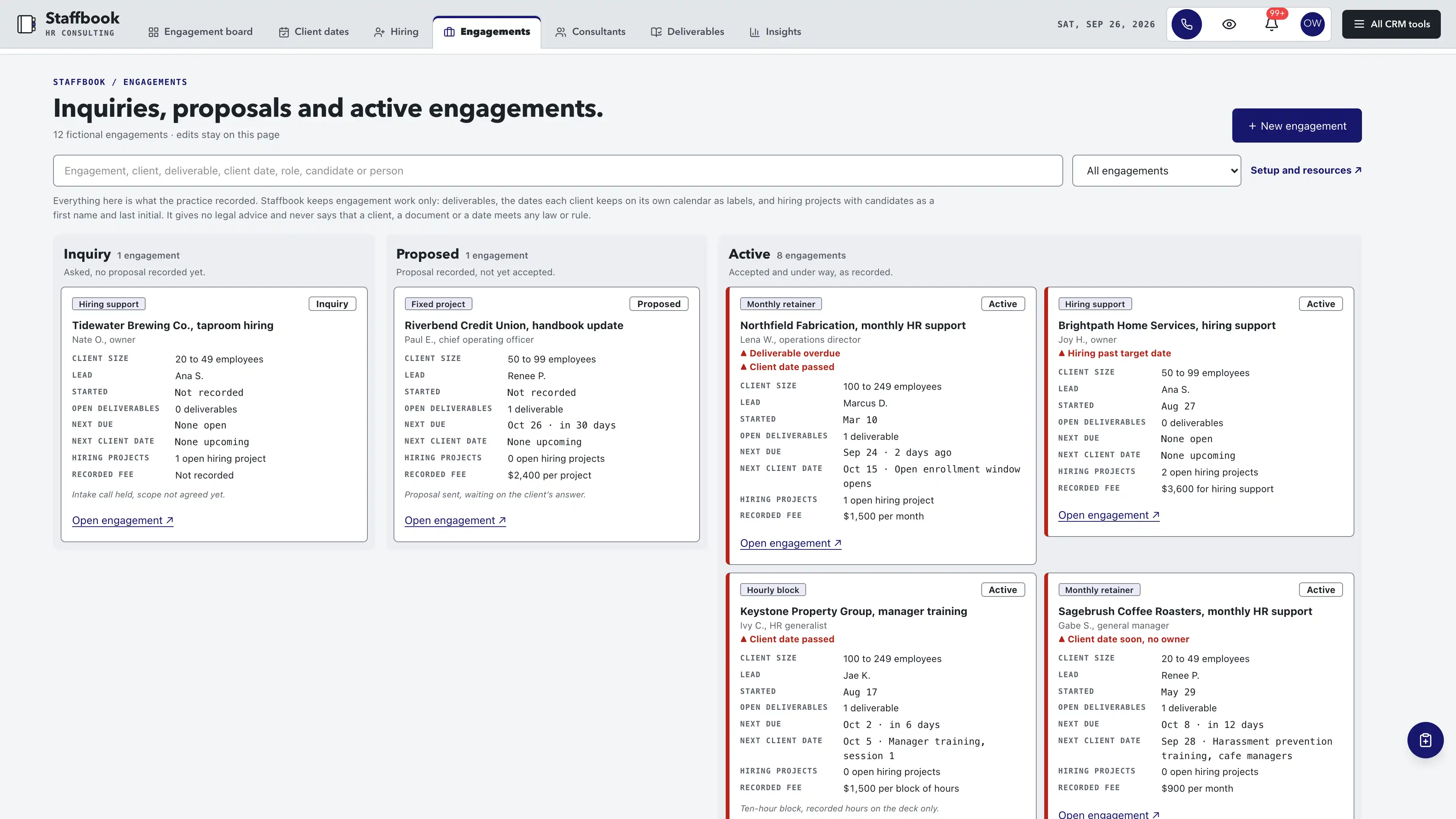This screenshot has height=819, width=1456.
Task: Click the Client date passed warning on Keystone
Action: (x=788, y=639)
